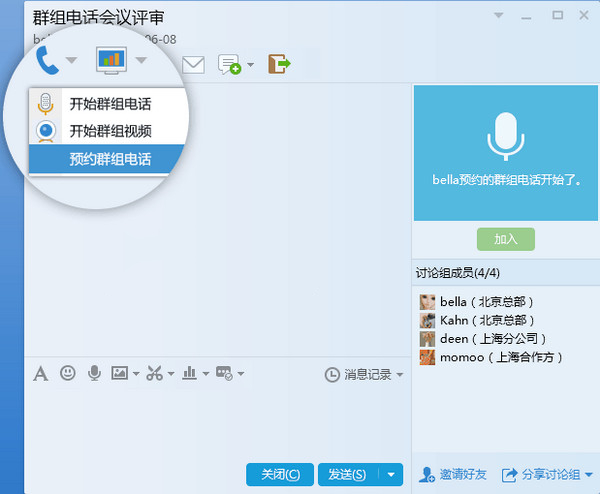Click the screen share presentation icon
The height and width of the screenshot is (494, 600).
[111, 61]
